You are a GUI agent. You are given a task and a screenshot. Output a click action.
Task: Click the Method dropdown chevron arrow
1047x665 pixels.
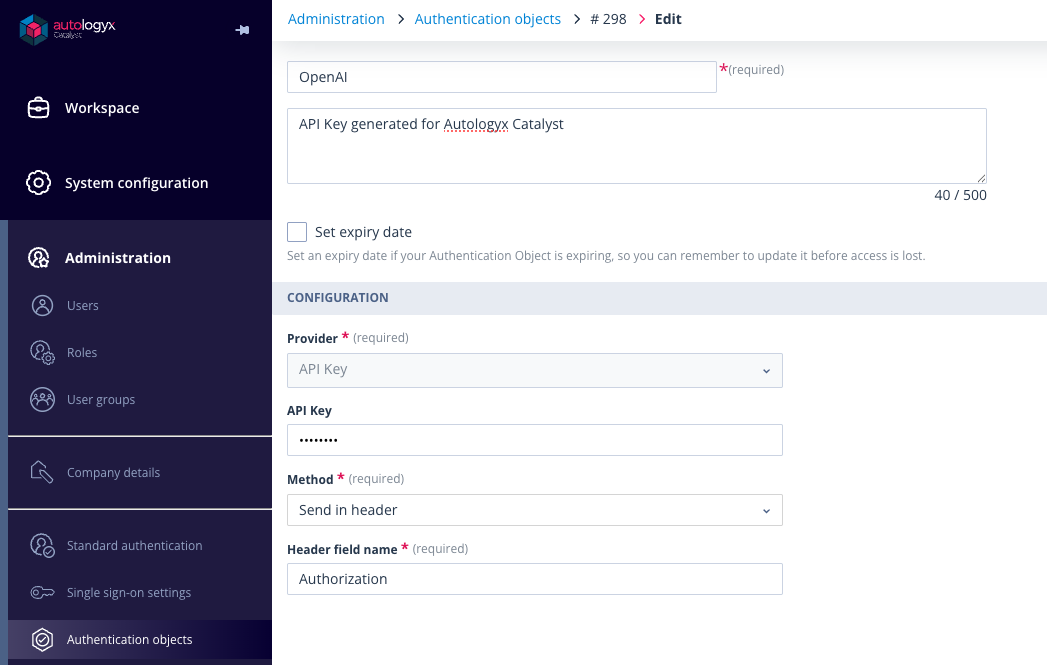tap(766, 511)
